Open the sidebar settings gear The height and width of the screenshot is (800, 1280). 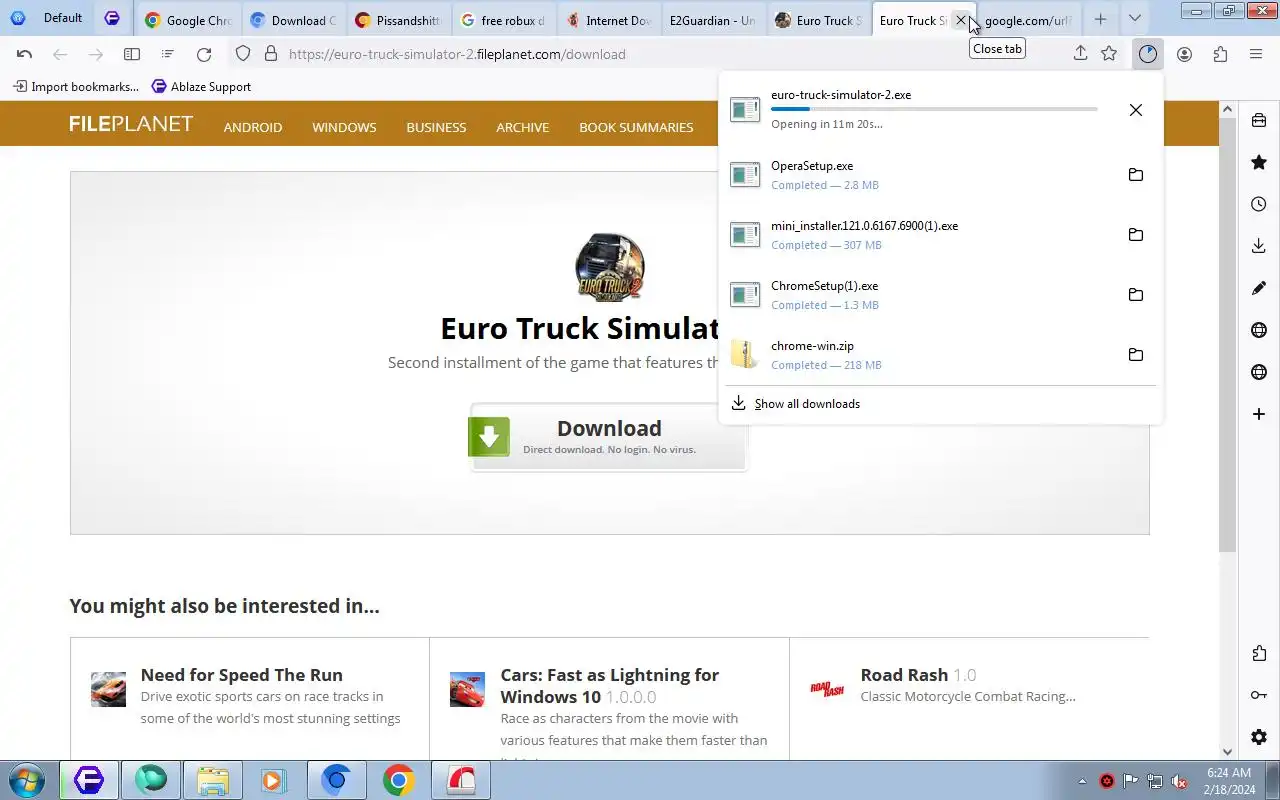click(x=1259, y=738)
